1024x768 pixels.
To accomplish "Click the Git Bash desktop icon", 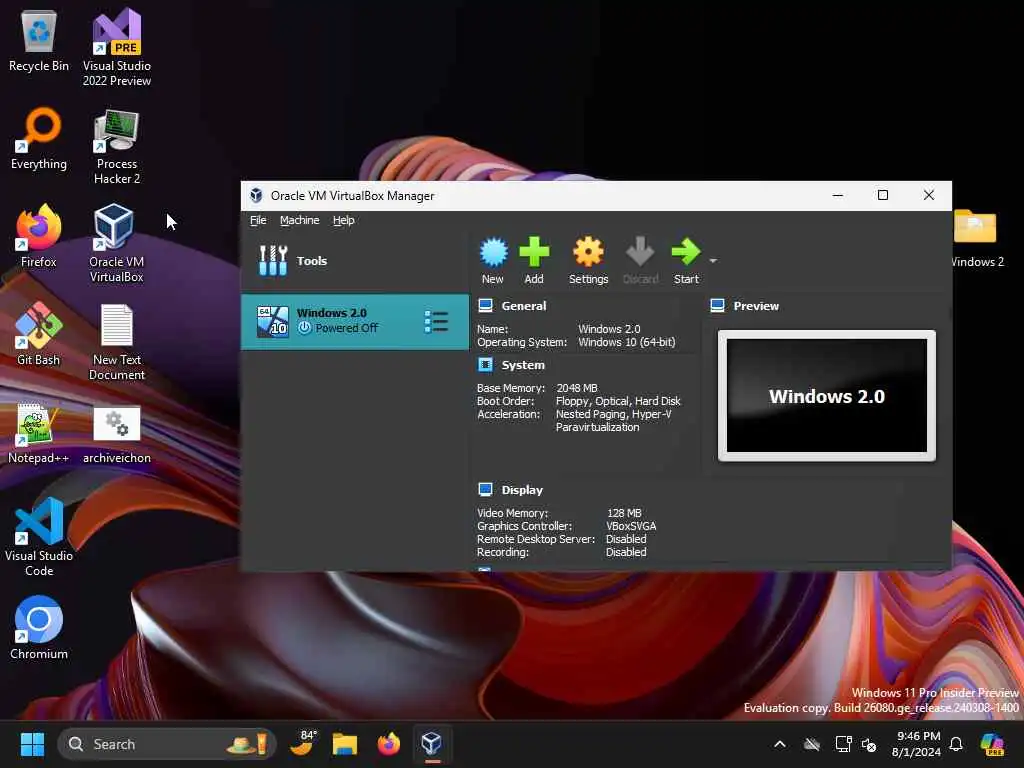I will (x=39, y=334).
